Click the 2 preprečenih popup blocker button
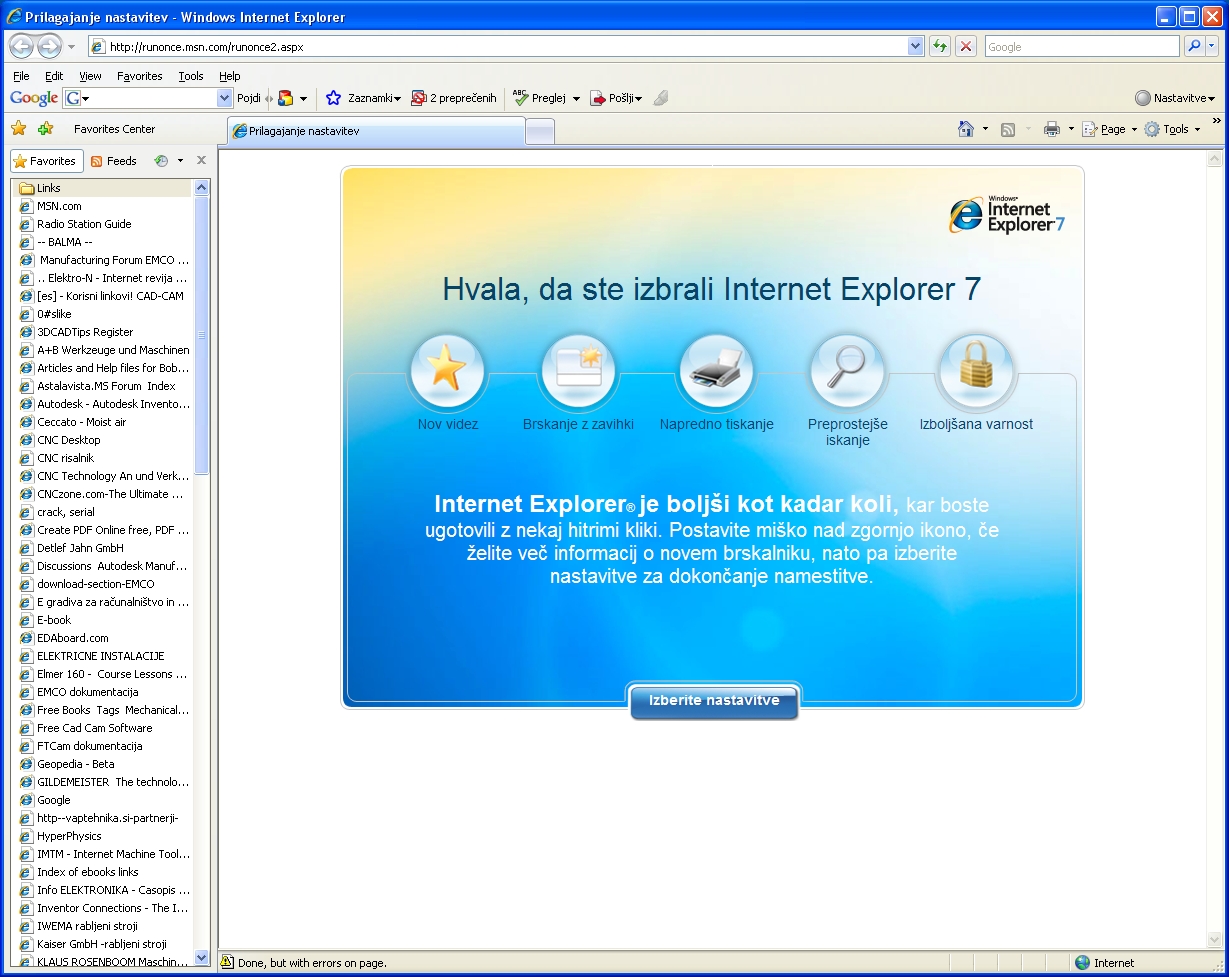1229x977 pixels. pos(454,98)
